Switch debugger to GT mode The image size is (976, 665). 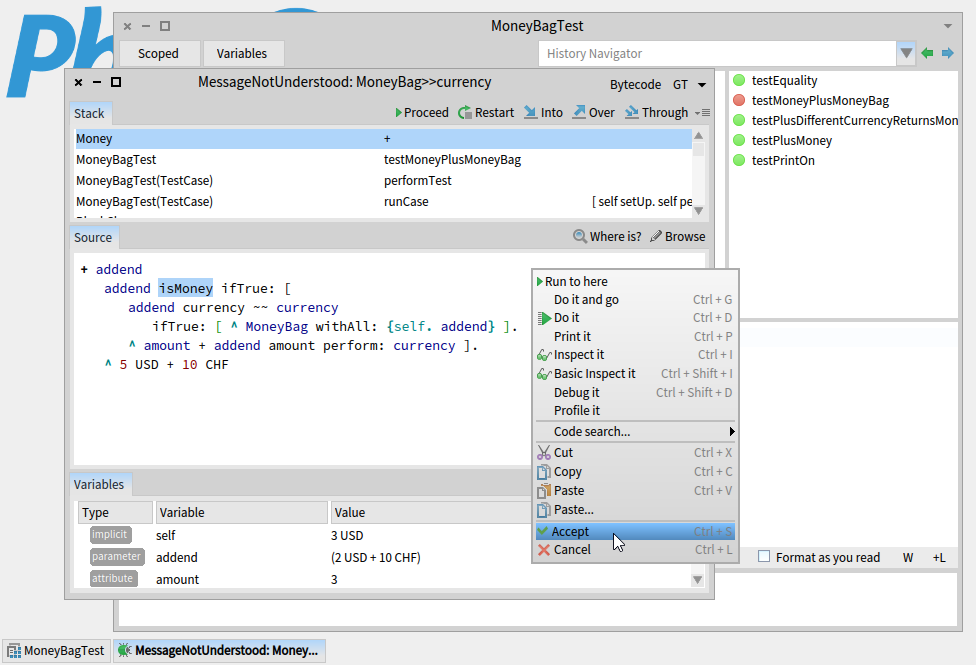pyautogui.click(x=680, y=85)
